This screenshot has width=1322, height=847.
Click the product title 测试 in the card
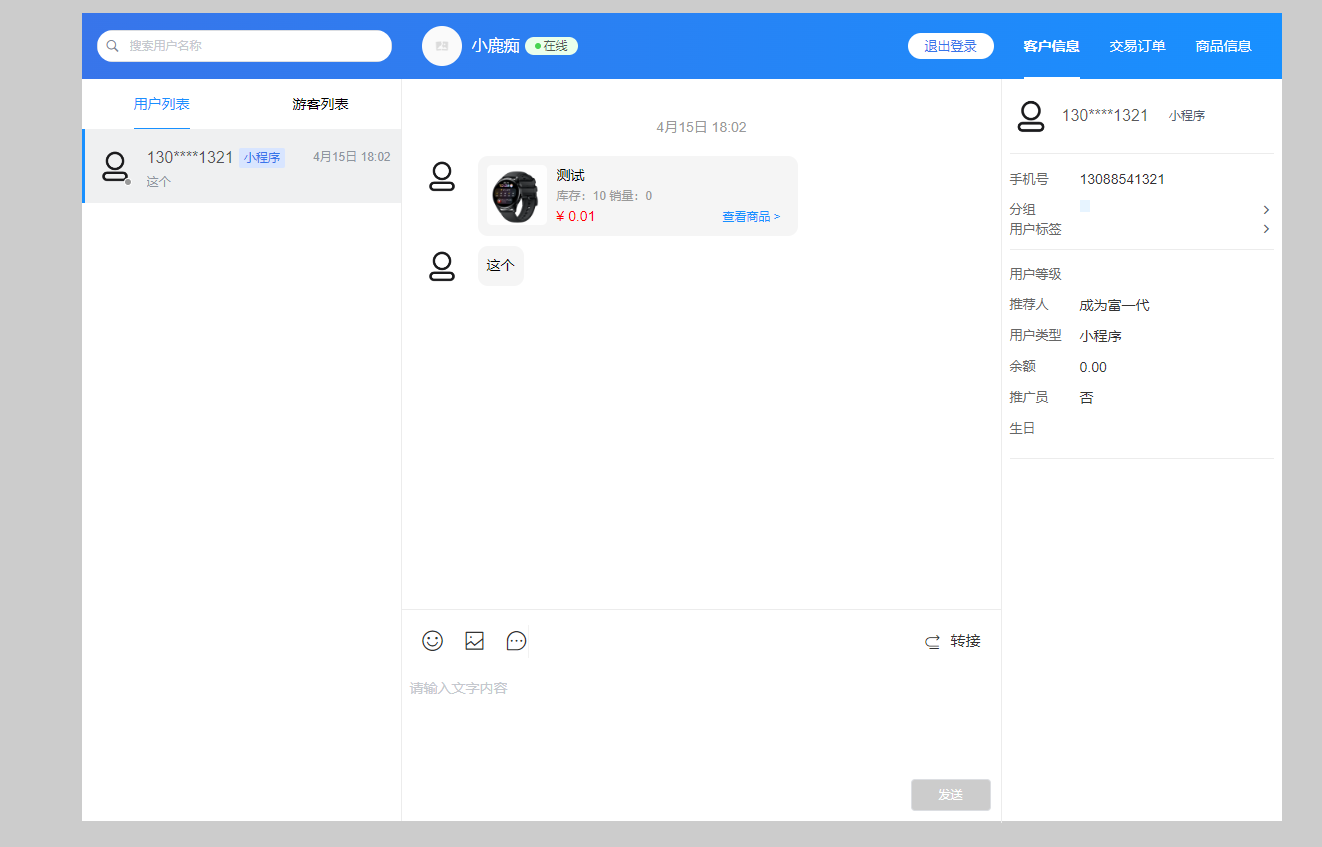(x=570, y=176)
